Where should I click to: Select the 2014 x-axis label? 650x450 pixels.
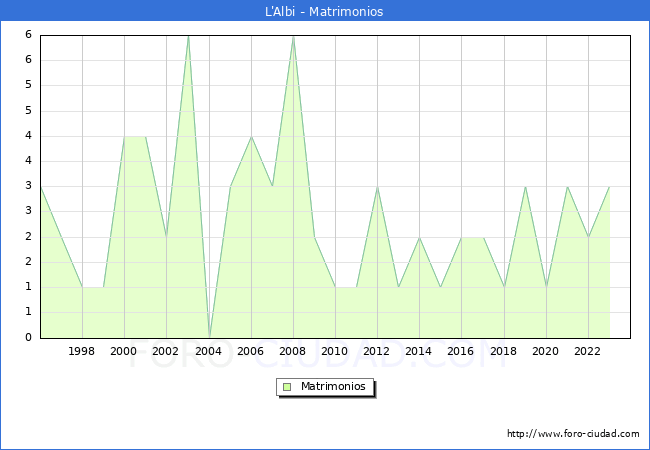pos(419,351)
